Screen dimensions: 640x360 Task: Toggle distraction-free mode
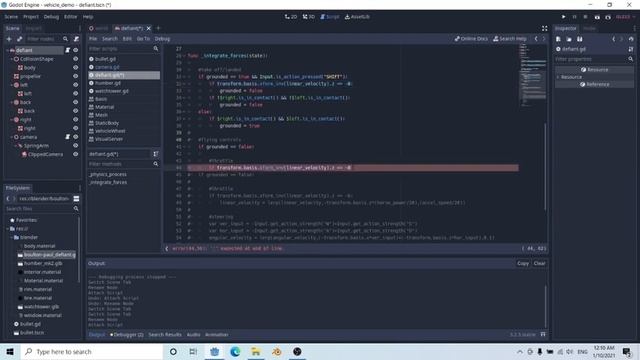click(544, 28)
